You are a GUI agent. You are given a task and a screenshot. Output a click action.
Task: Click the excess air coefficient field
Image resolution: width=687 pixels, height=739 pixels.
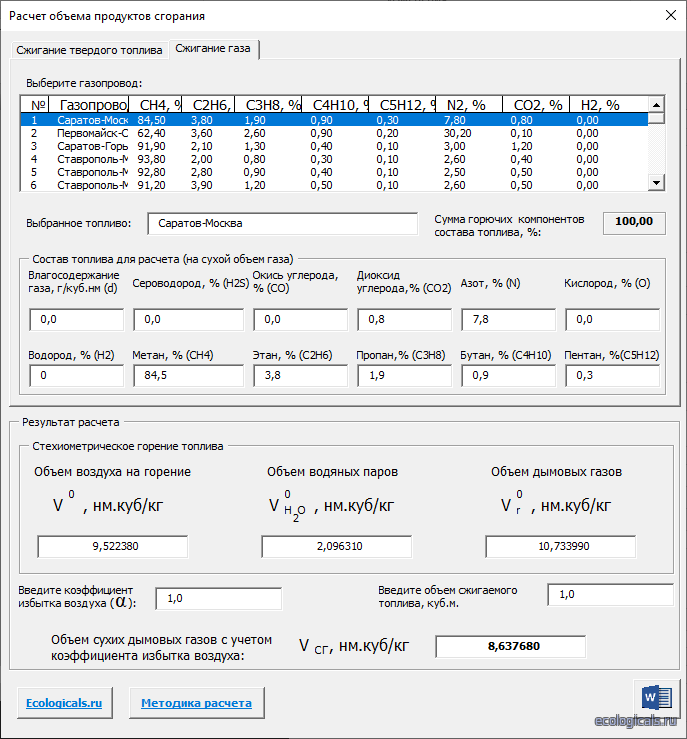click(219, 599)
